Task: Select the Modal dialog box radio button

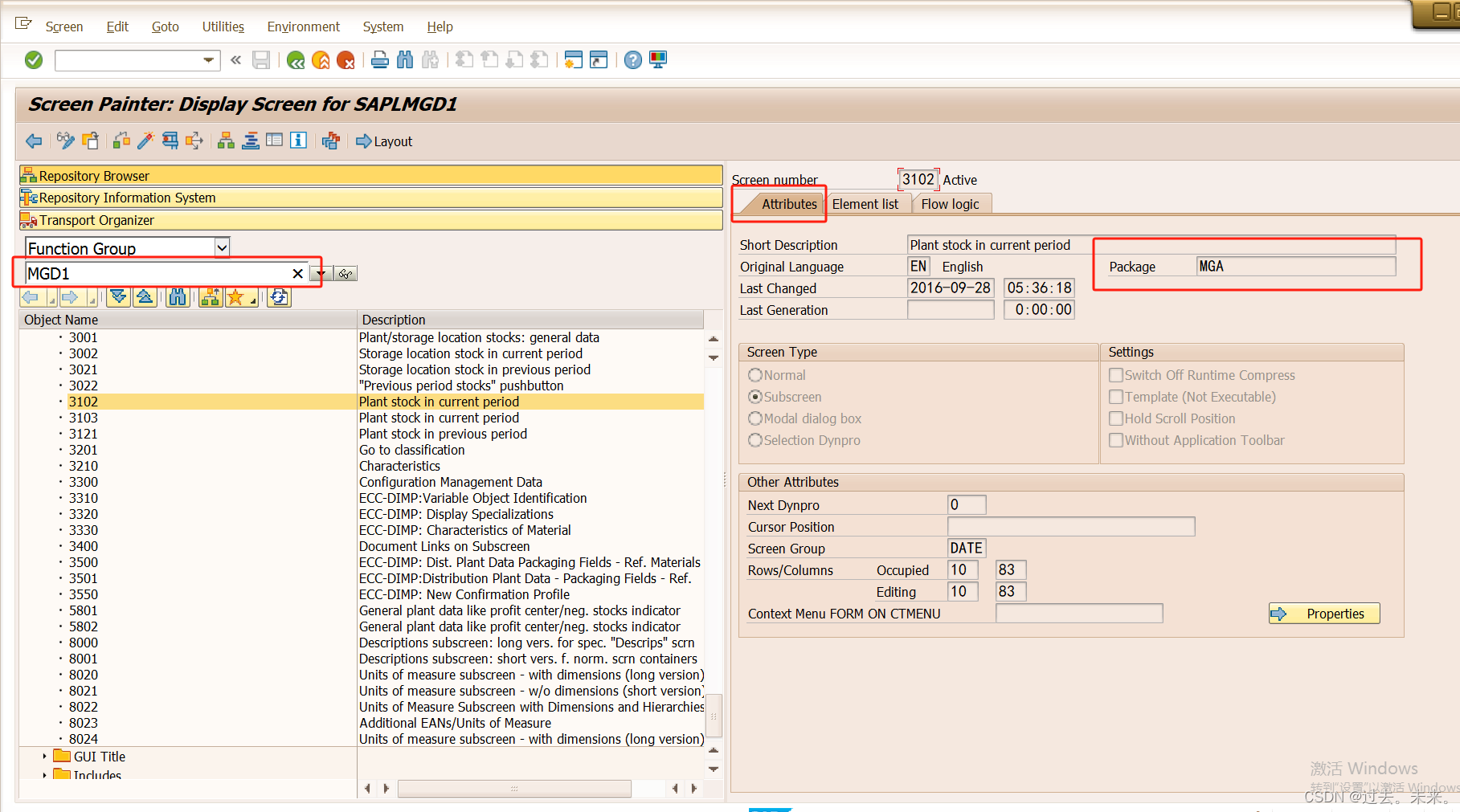Action: (755, 418)
